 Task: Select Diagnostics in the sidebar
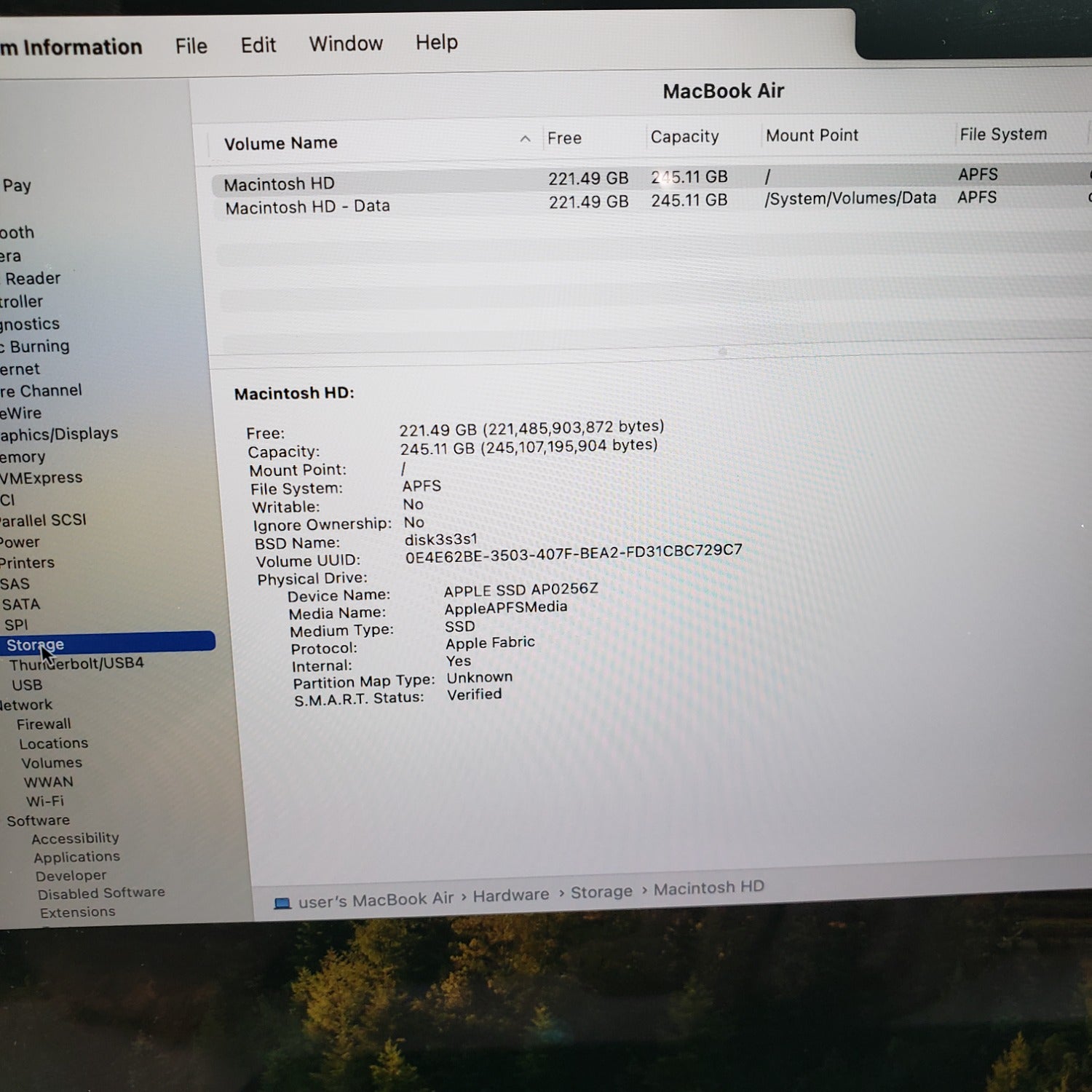30,325
